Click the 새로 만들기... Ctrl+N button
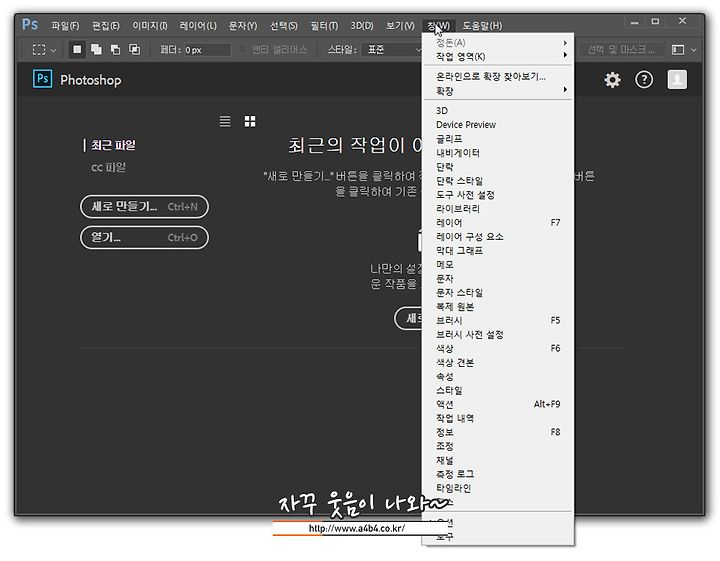Viewport: 720px width, 561px height. click(x=144, y=207)
